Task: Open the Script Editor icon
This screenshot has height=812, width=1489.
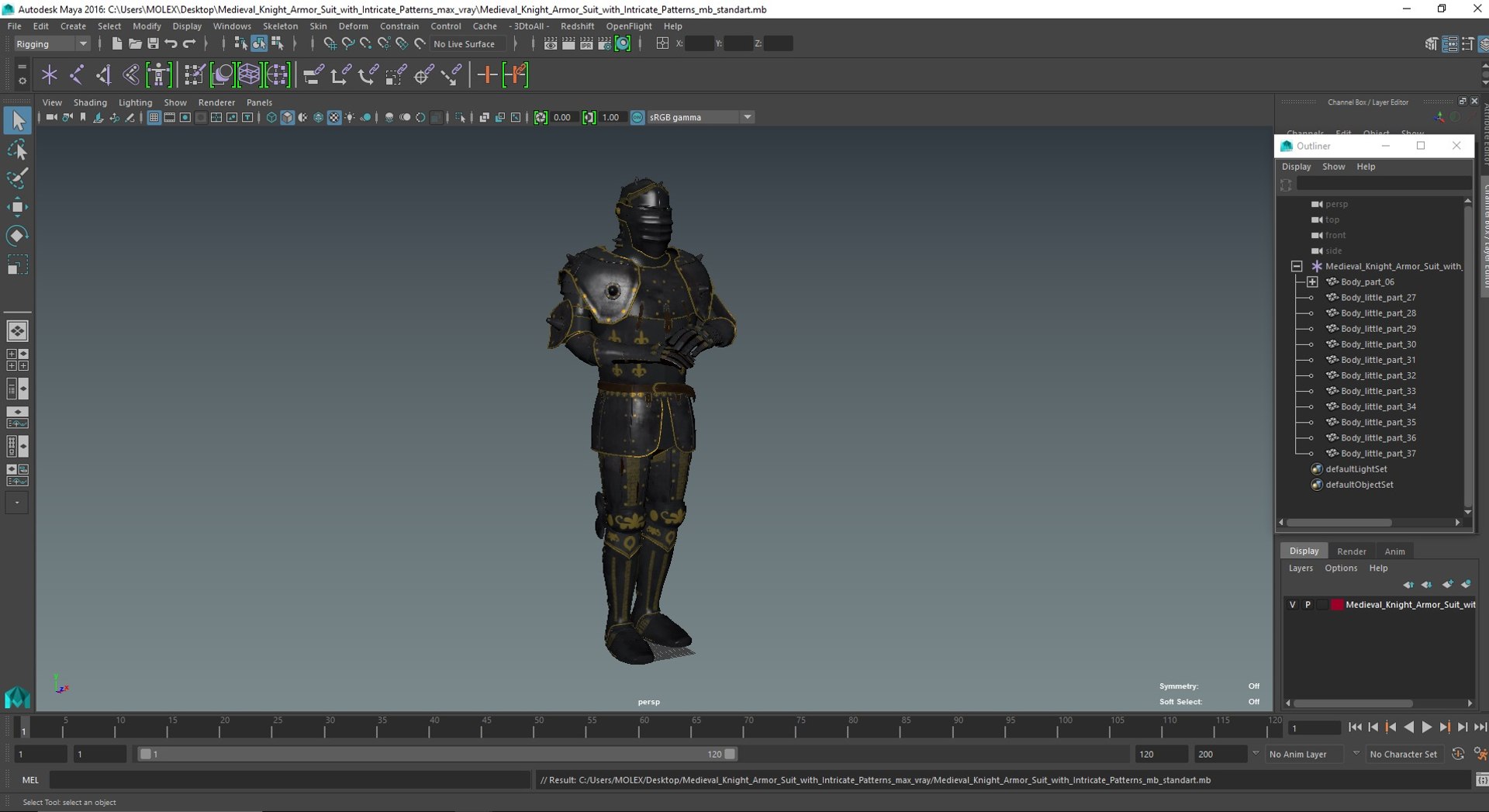Action: [1481, 779]
